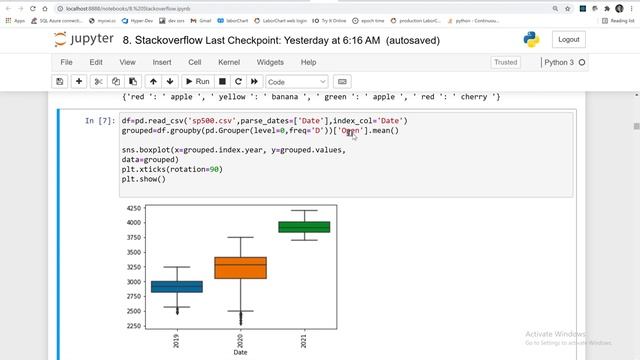Click the Python 3 kernel indicator circle
This screenshot has height=360, width=640.
(582, 62)
